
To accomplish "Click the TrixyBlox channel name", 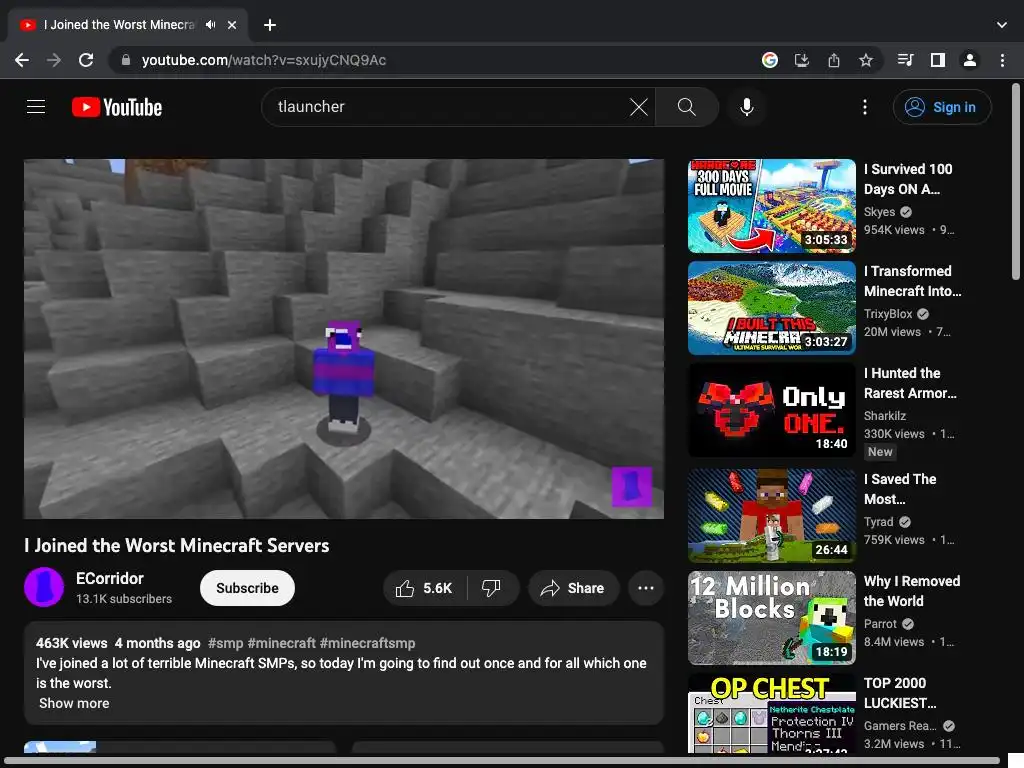I will point(888,313).
